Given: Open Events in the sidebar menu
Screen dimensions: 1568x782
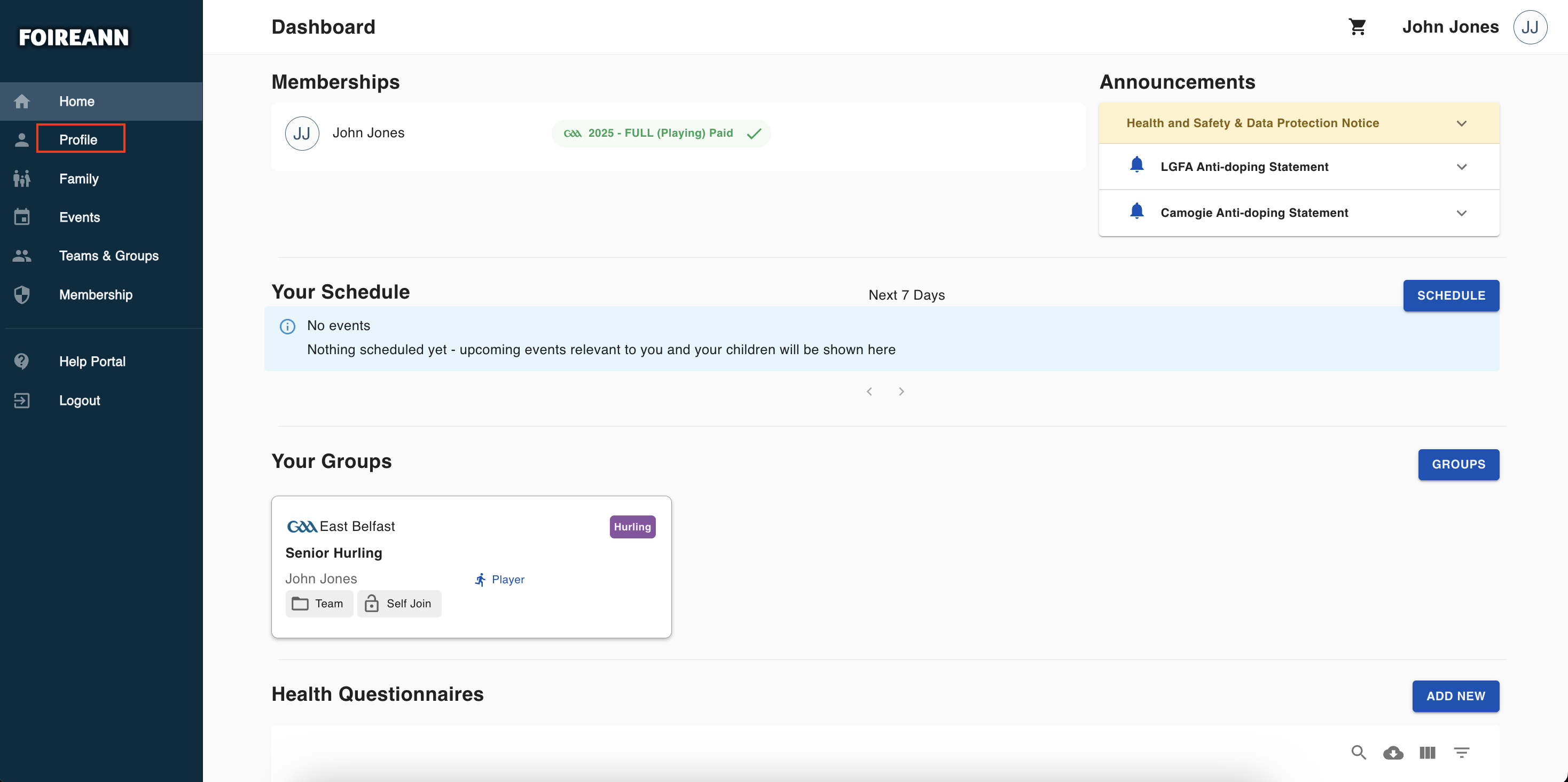Looking at the screenshot, I should click(x=101, y=217).
